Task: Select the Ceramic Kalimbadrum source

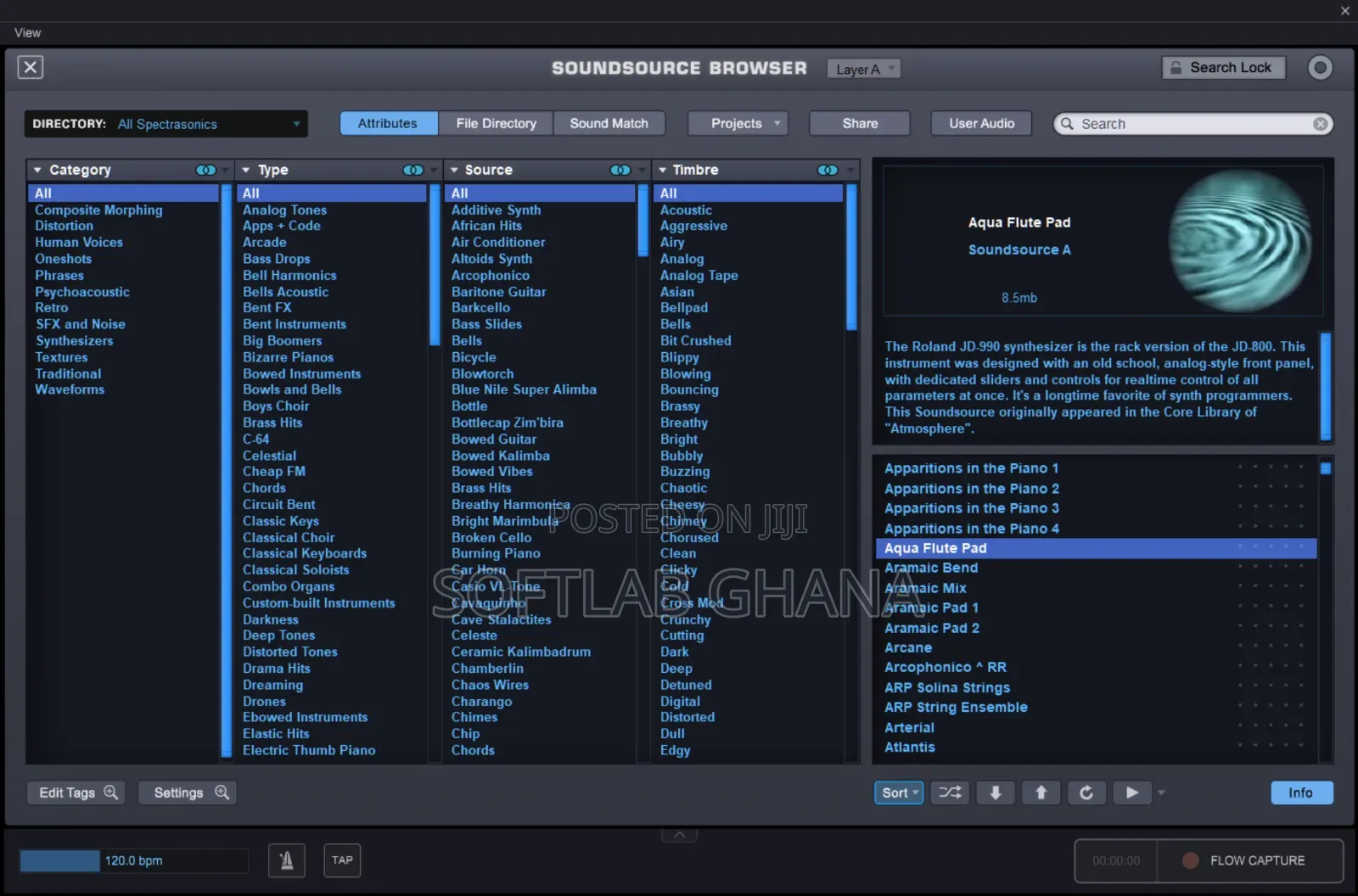Action: coord(521,652)
